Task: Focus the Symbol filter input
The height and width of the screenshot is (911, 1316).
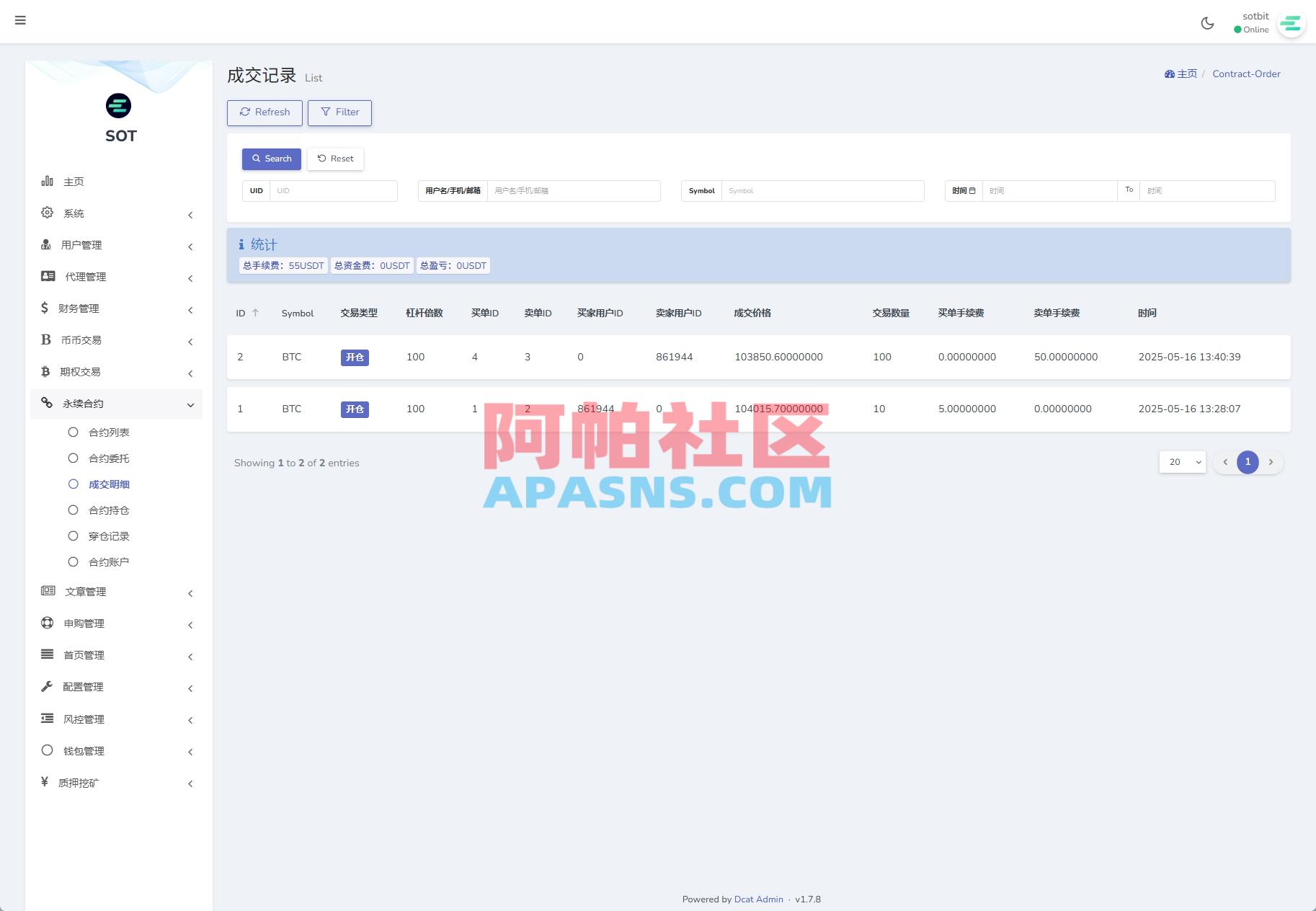Action: pyautogui.click(x=822, y=191)
